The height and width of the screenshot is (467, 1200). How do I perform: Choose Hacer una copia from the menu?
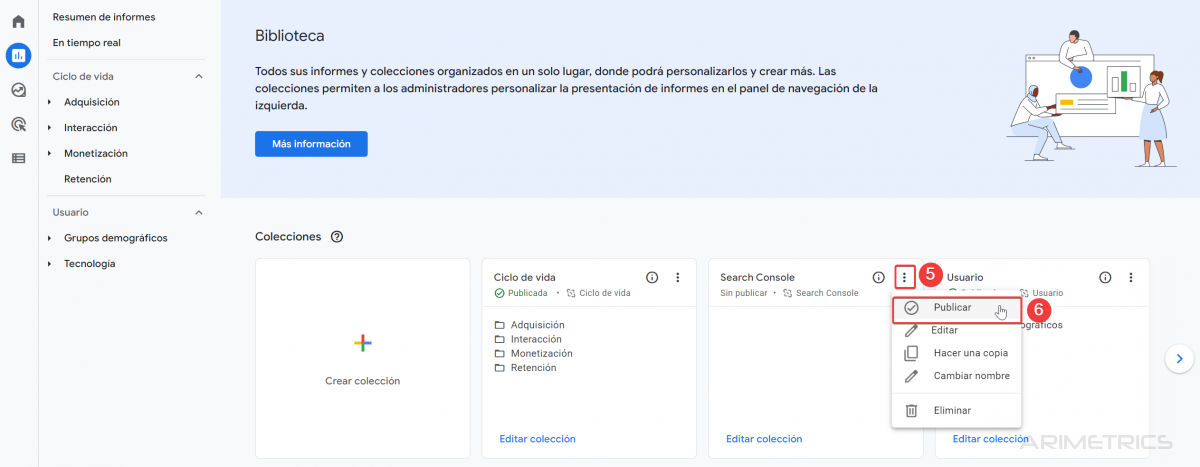point(970,353)
